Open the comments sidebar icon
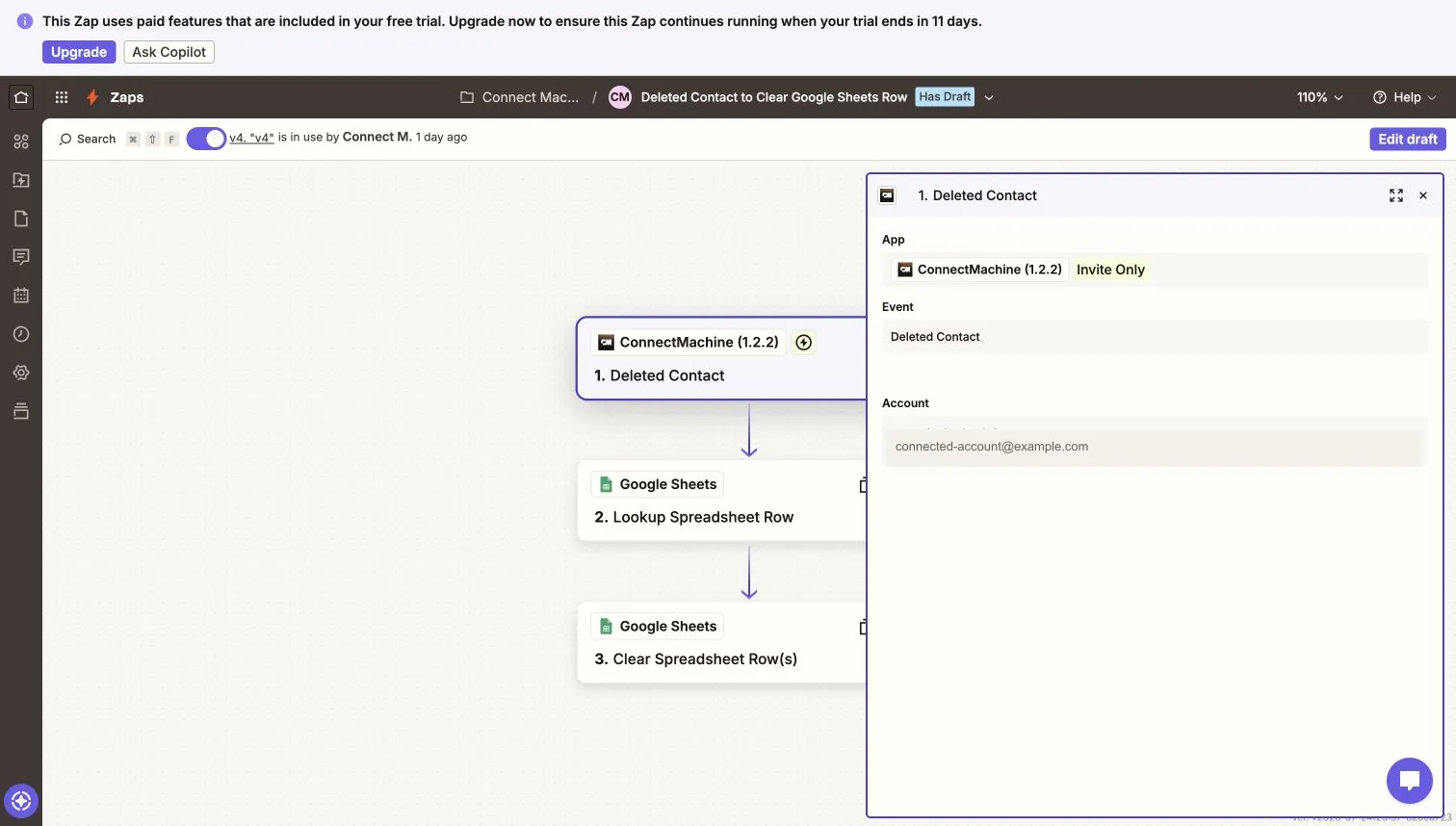 [21, 257]
